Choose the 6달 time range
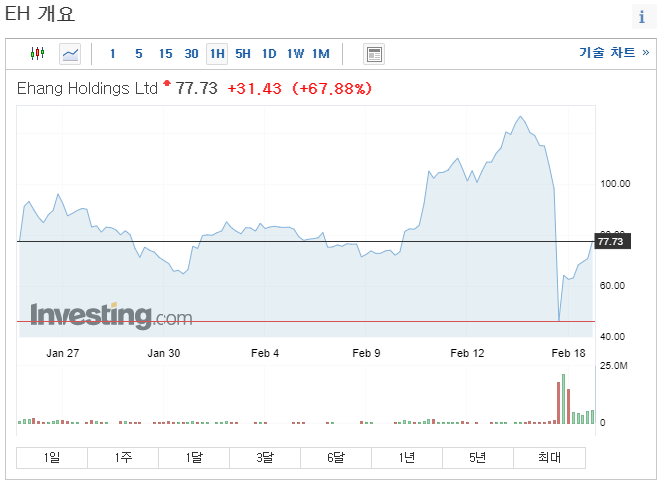This screenshot has width=664, height=485. (336, 457)
